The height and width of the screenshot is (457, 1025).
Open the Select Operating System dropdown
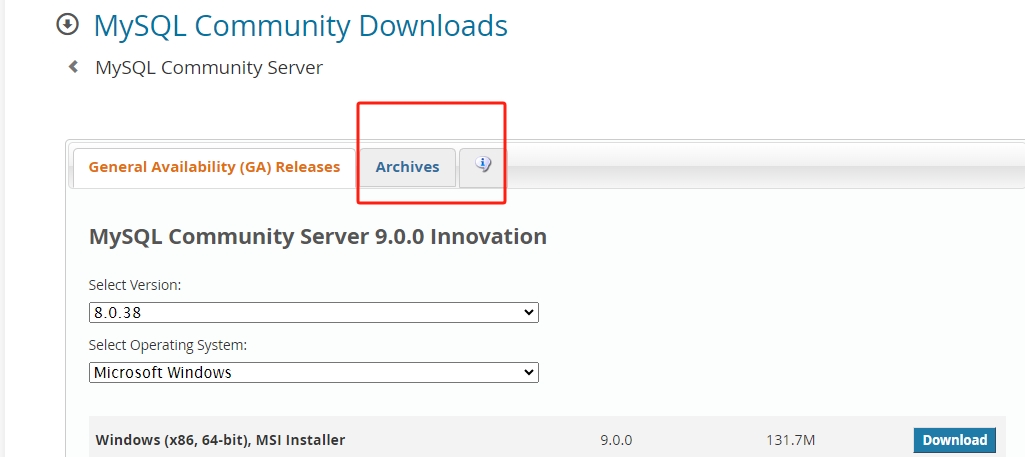pyautogui.click(x=314, y=373)
